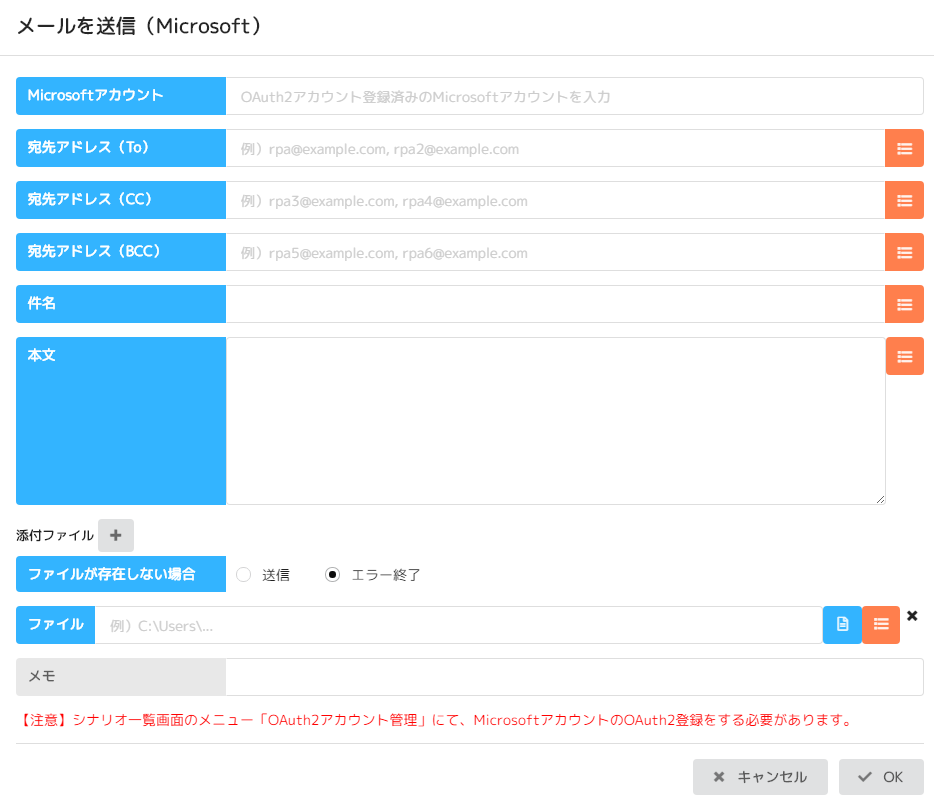Open variable list for 件名 field
Screen dimensions: 934x807
tap(904, 304)
